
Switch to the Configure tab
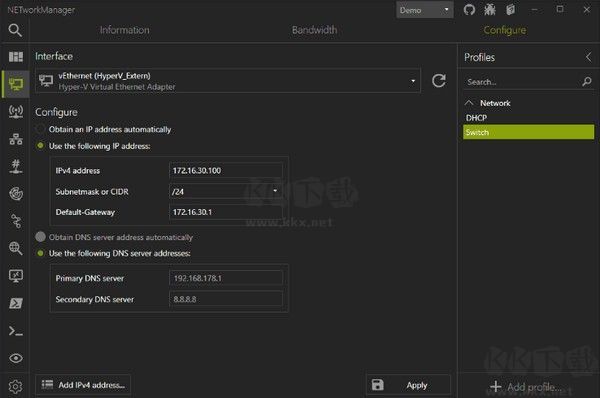pos(505,30)
